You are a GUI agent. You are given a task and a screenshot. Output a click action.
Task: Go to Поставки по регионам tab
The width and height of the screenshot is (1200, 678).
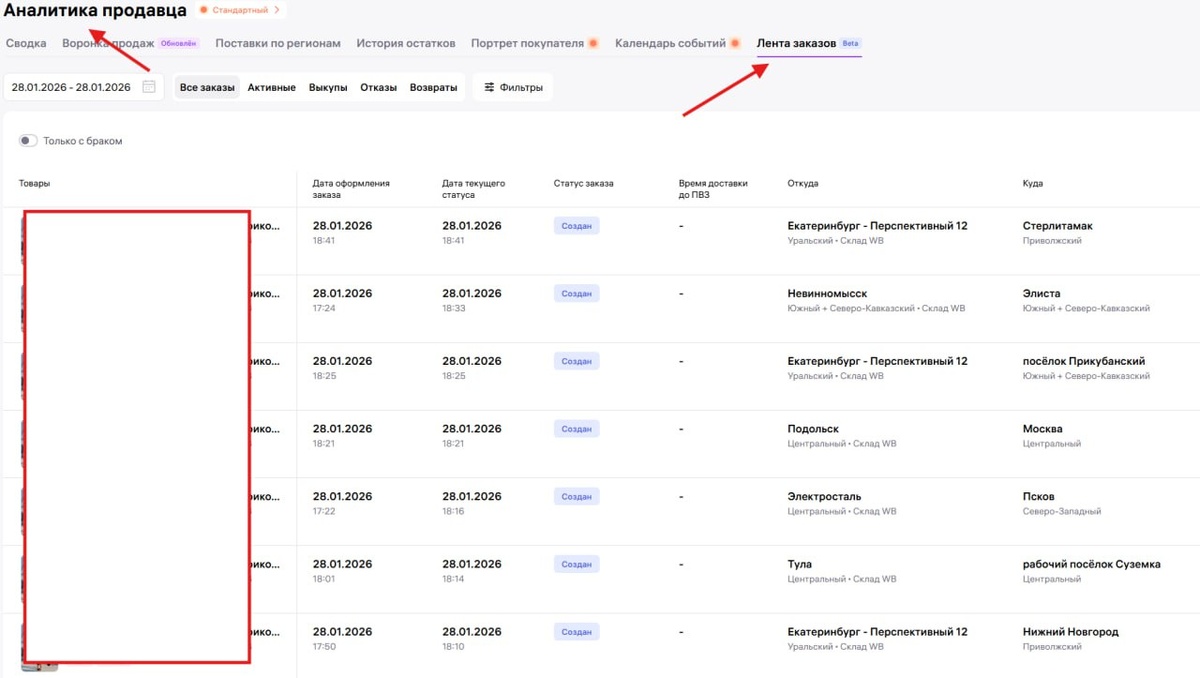tap(278, 44)
